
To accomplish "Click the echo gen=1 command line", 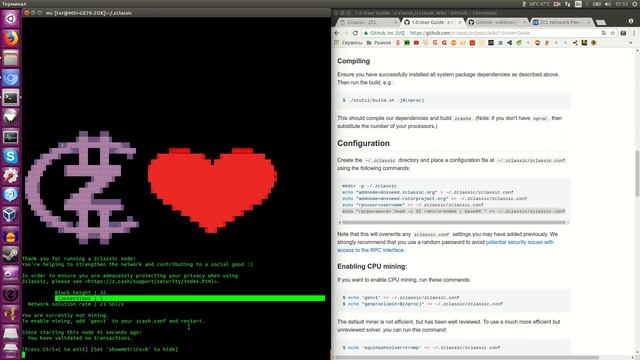I will click(x=401, y=298).
